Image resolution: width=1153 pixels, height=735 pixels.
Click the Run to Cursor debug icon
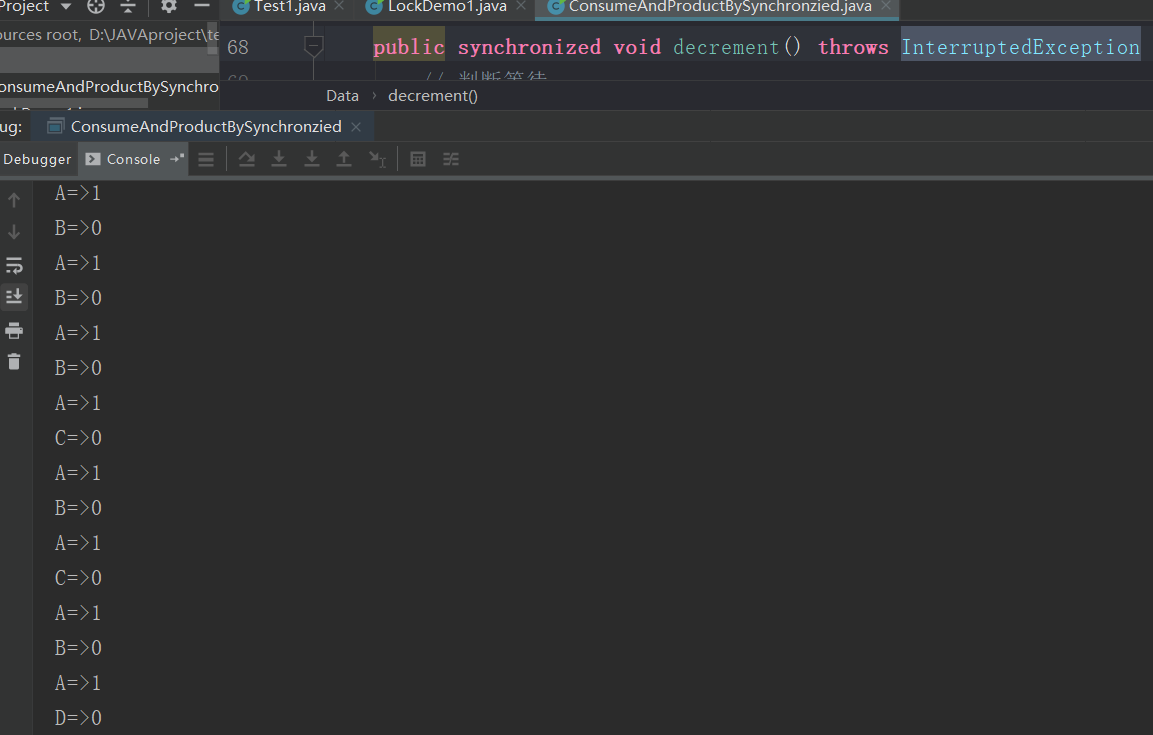click(x=377, y=159)
